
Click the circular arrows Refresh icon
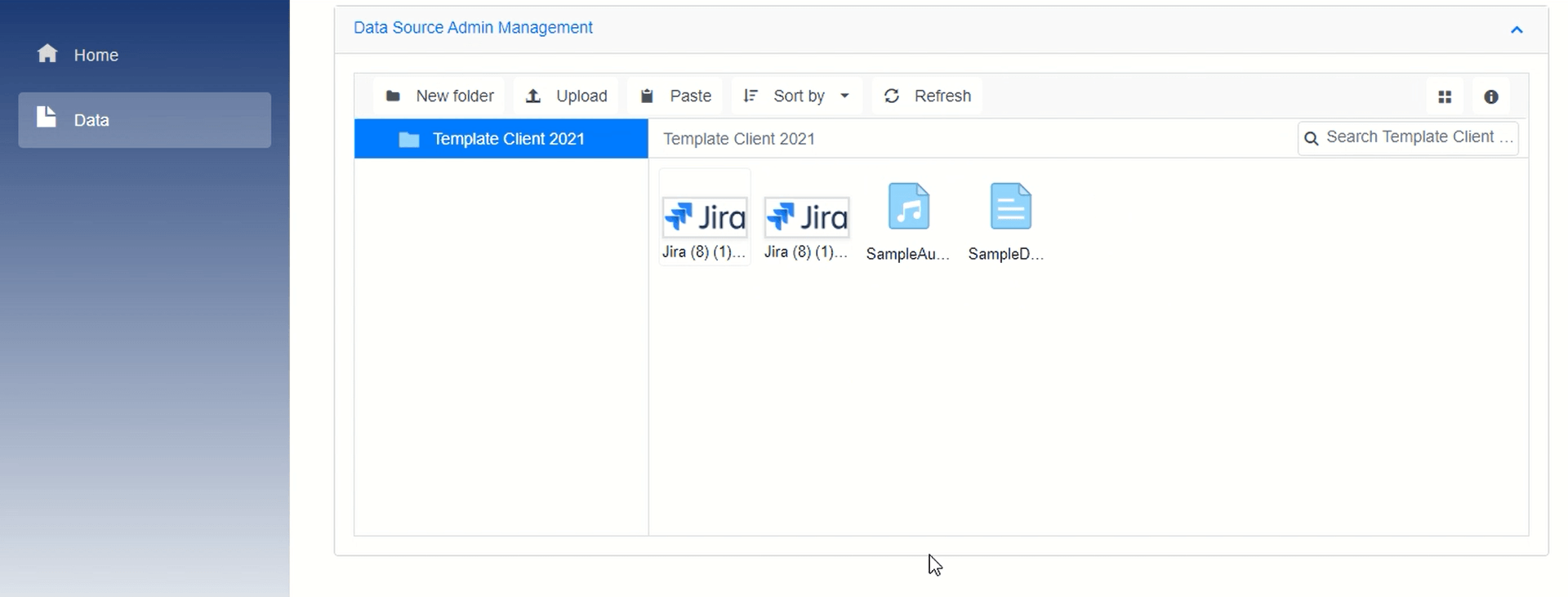[x=892, y=96]
